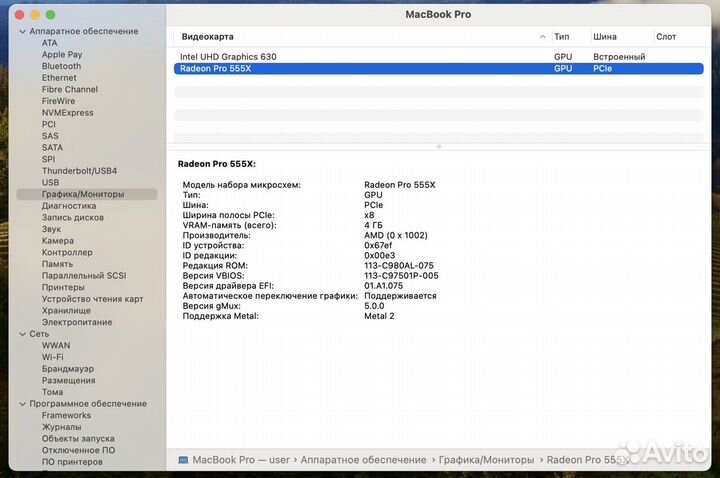Click the MacBook Pro window title
Screen dimensions: 720x478
[x=438, y=15]
